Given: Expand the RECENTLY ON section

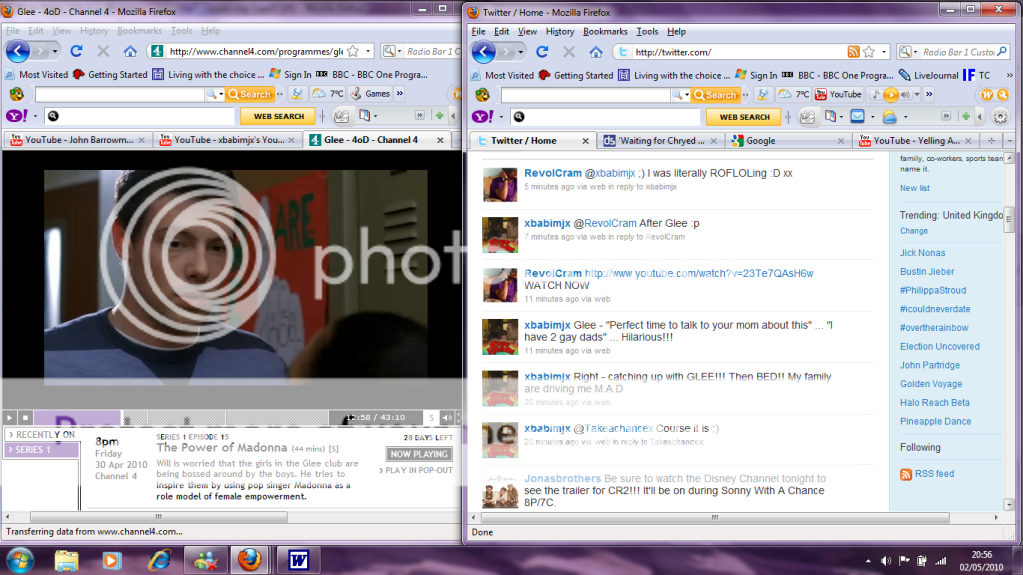Looking at the screenshot, I should 40,435.
